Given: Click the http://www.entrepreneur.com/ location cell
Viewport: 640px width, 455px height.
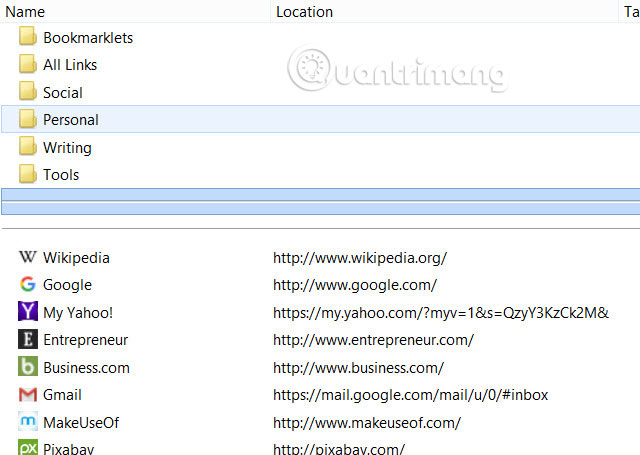Looking at the screenshot, I should [373, 340].
